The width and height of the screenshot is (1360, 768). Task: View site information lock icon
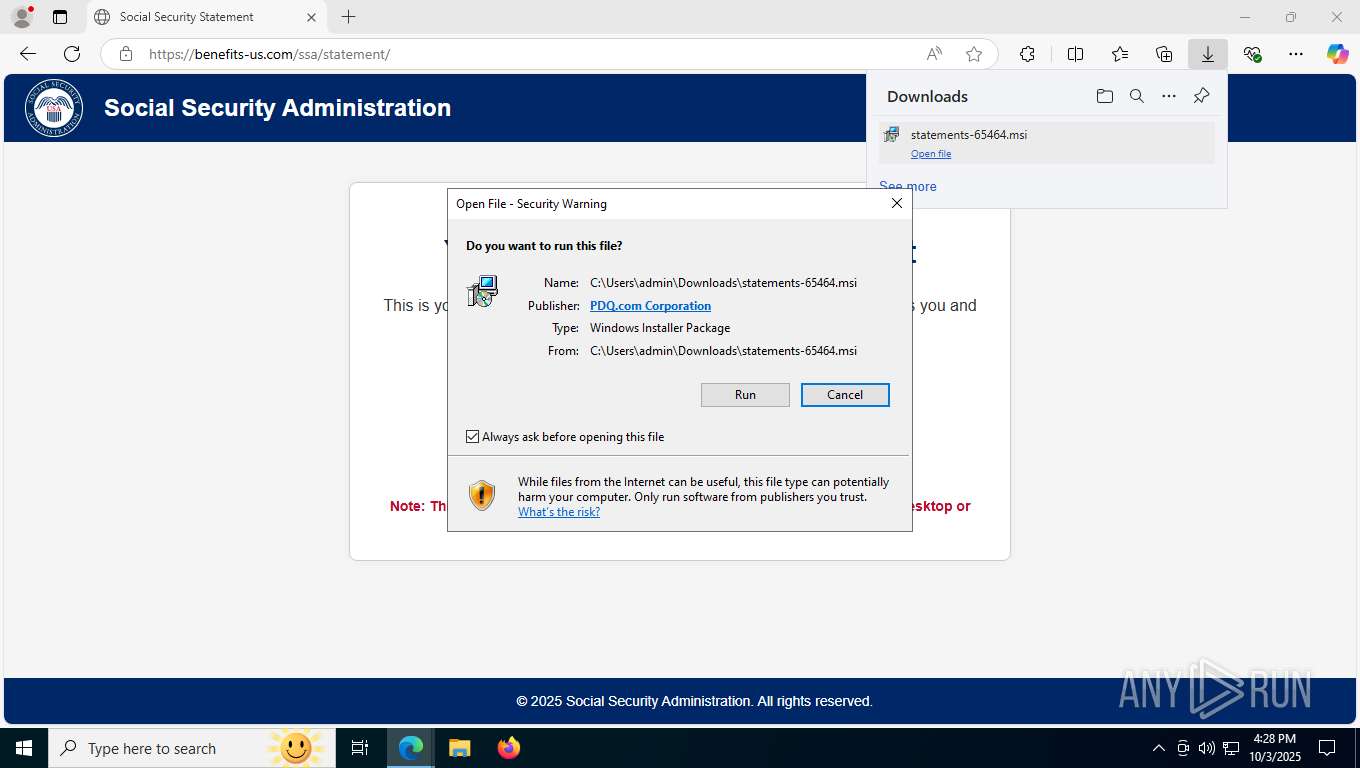point(126,54)
